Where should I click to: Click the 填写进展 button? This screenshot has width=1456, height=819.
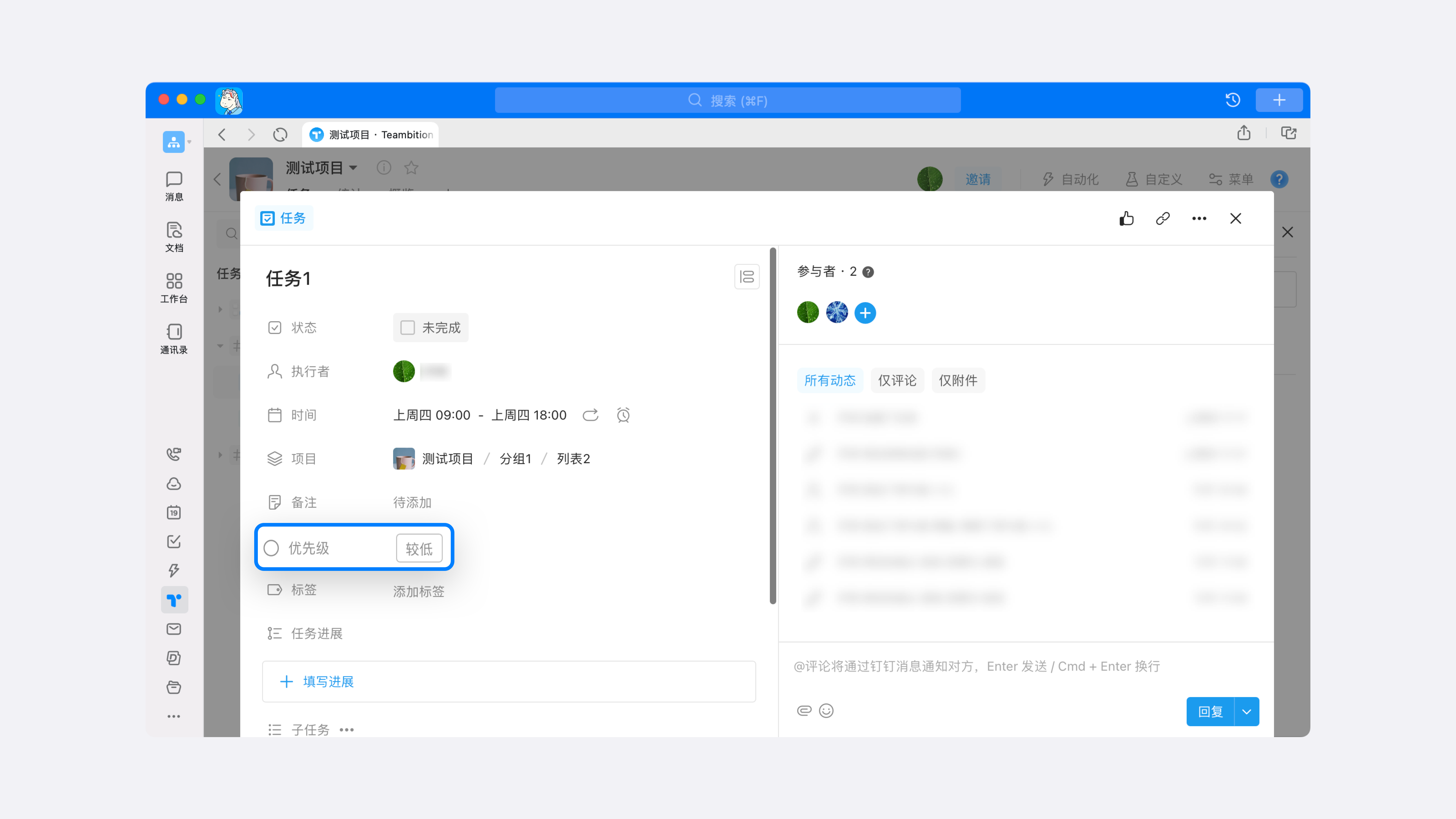328,682
